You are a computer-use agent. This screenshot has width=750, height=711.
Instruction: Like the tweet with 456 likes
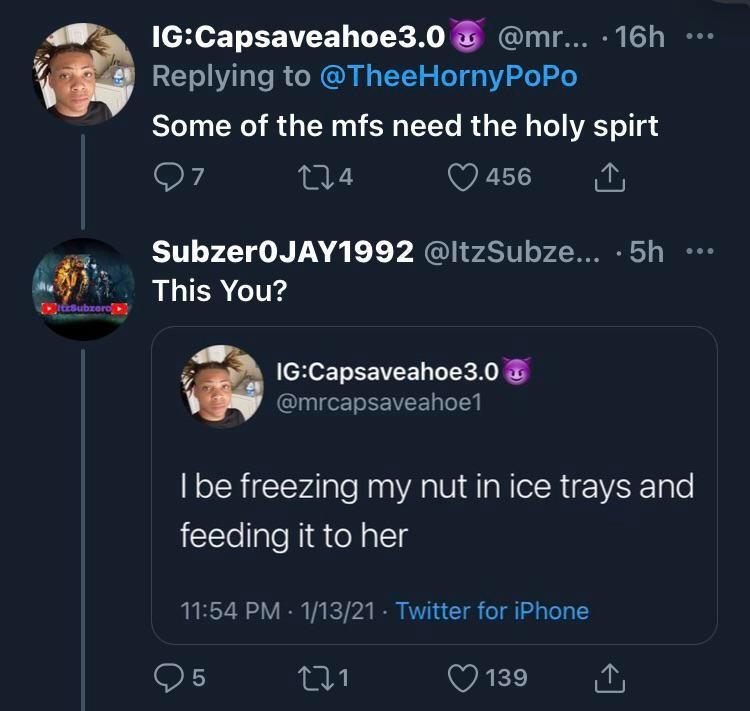point(463,177)
